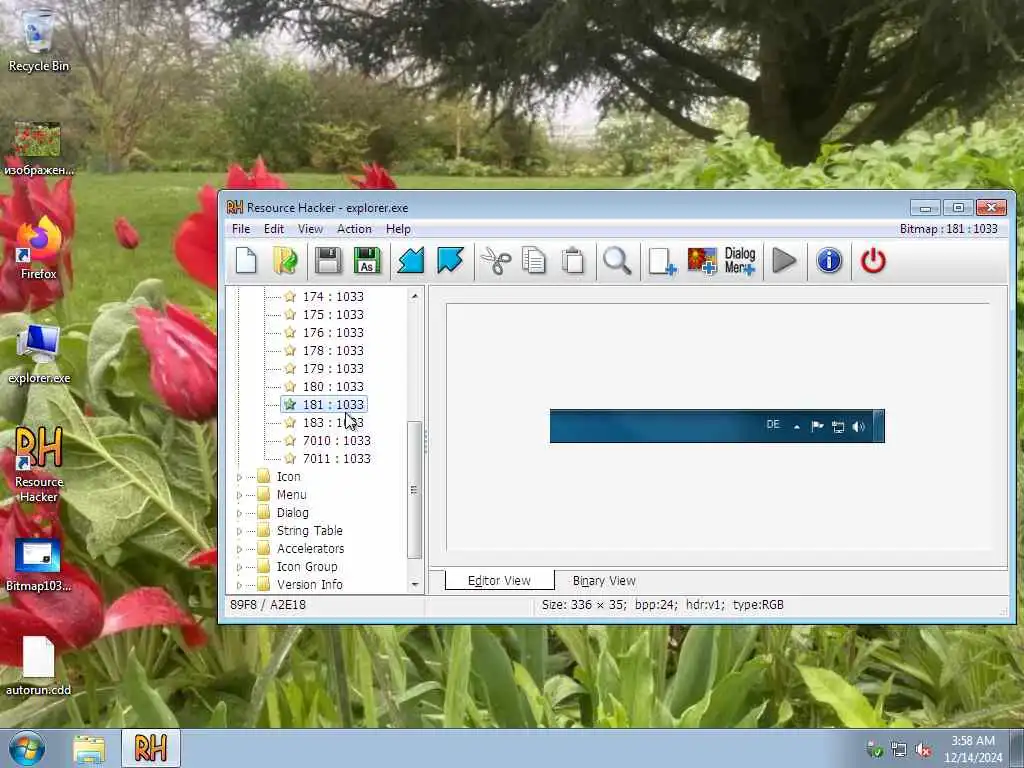The width and height of the screenshot is (1024, 768).
Task: Click the tree scrollbar up arrow
Action: (415, 296)
